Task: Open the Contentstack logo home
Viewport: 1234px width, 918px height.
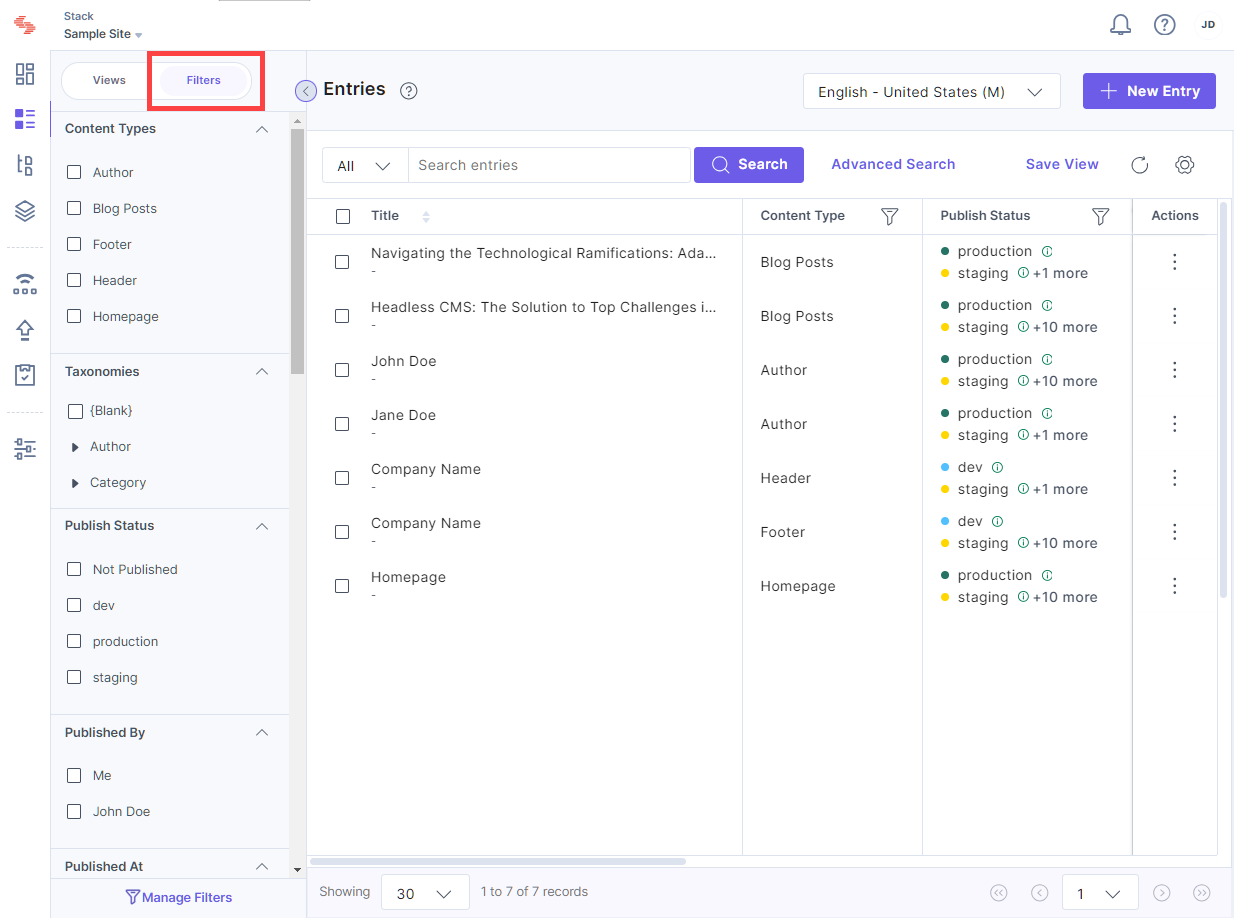Action: coord(25,25)
